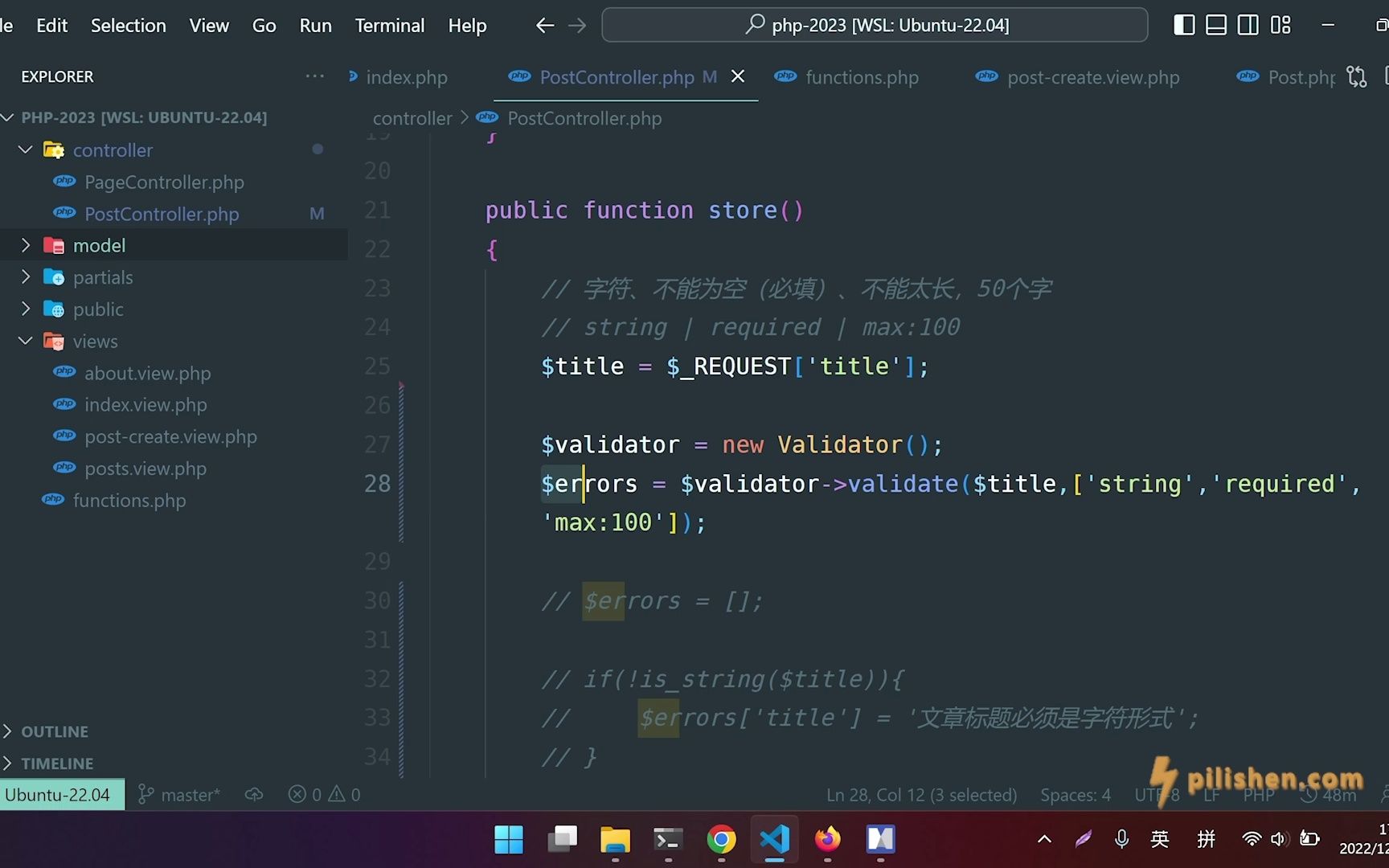Open the Customize Layout control
This screenshot has height=868, width=1389.
point(1280,25)
